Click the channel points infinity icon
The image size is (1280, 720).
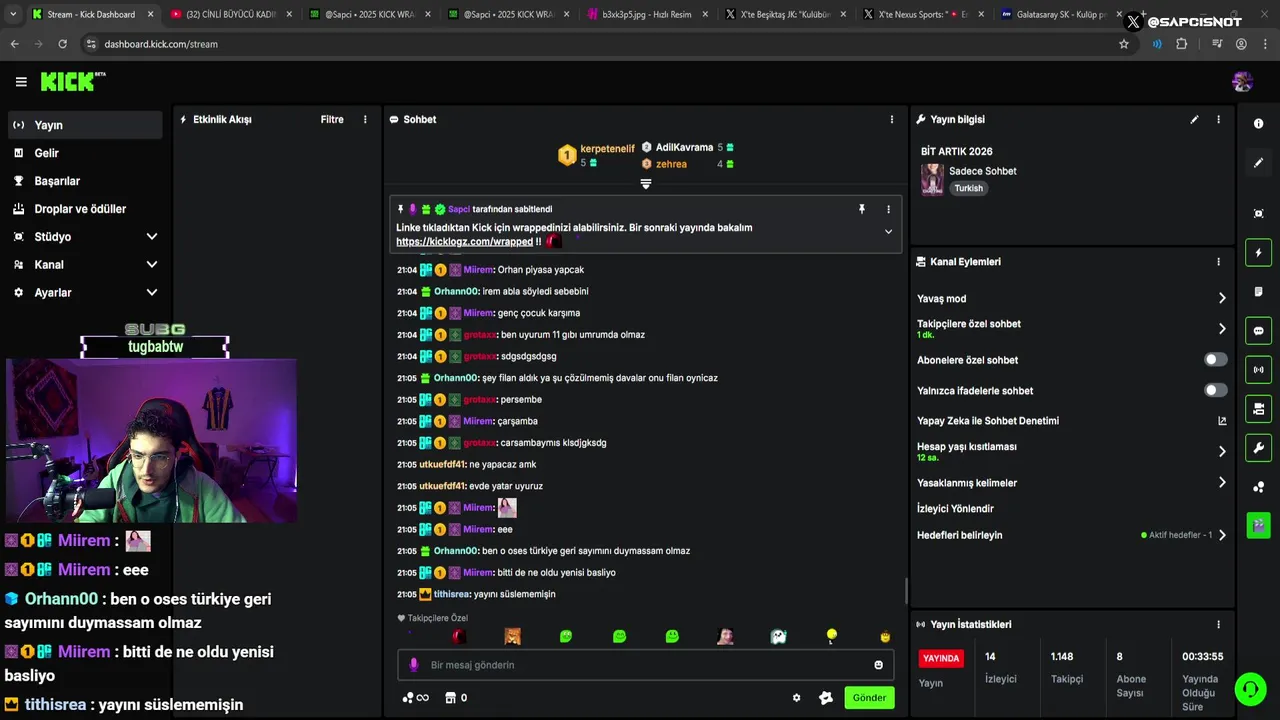click(x=415, y=698)
